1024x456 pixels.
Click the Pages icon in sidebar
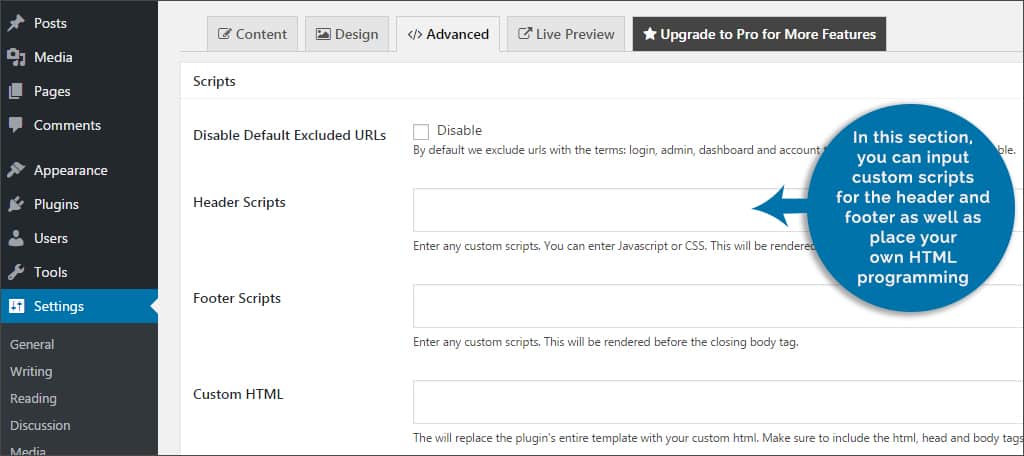pyautogui.click(x=16, y=91)
